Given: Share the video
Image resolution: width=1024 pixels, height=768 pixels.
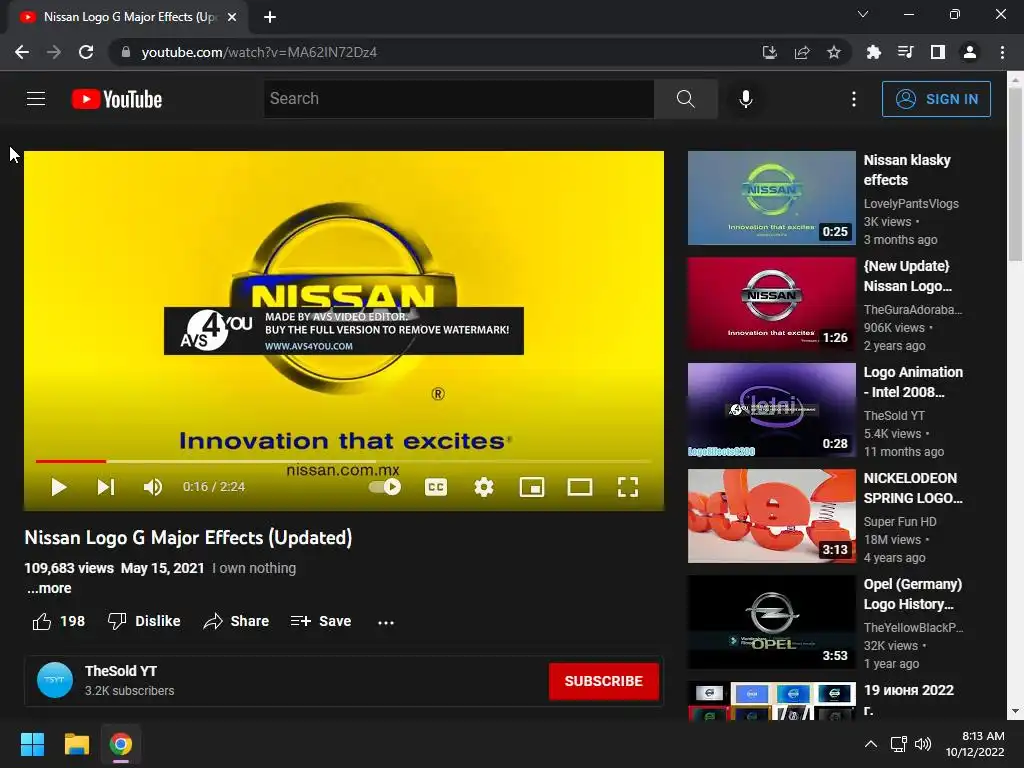Looking at the screenshot, I should tap(236, 621).
